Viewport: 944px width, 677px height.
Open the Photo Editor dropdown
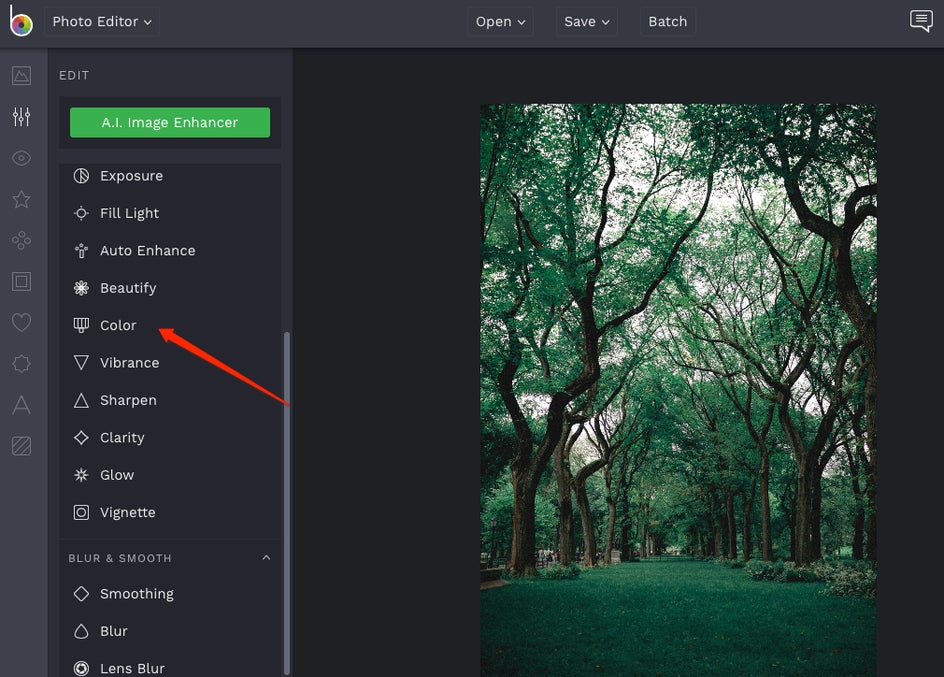tap(102, 22)
